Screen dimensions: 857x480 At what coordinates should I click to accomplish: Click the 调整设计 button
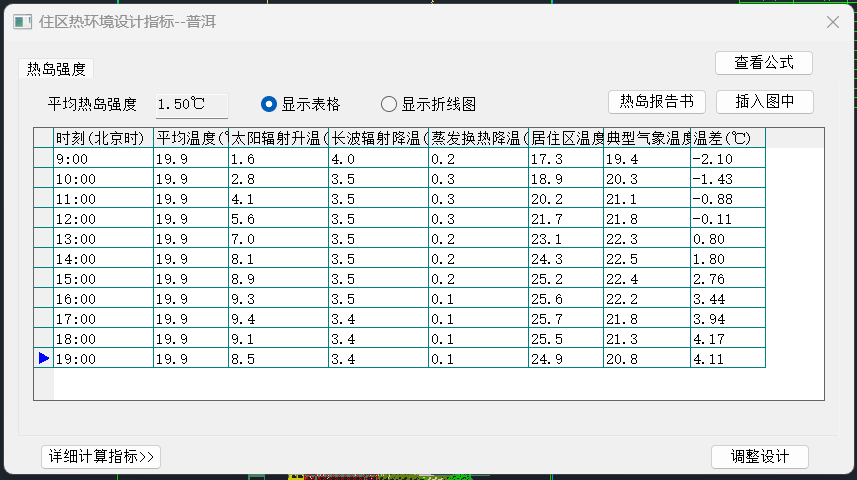coord(759,456)
